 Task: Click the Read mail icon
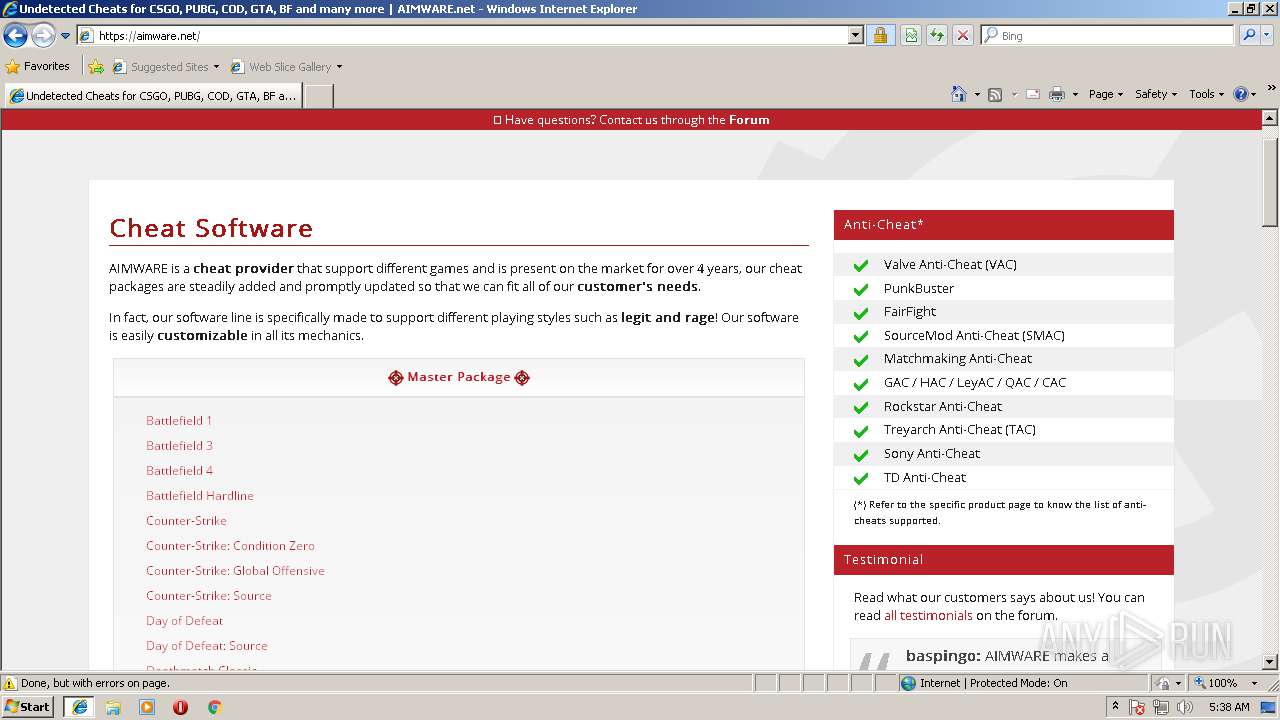click(1033, 94)
